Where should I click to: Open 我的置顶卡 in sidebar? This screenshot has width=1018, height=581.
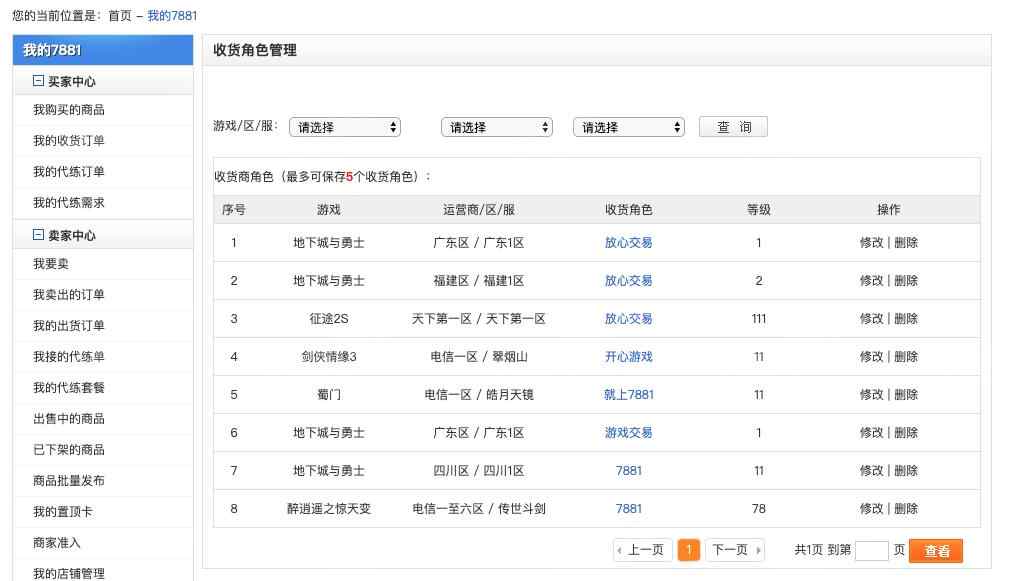pyautogui.click(x=62, y=512)
